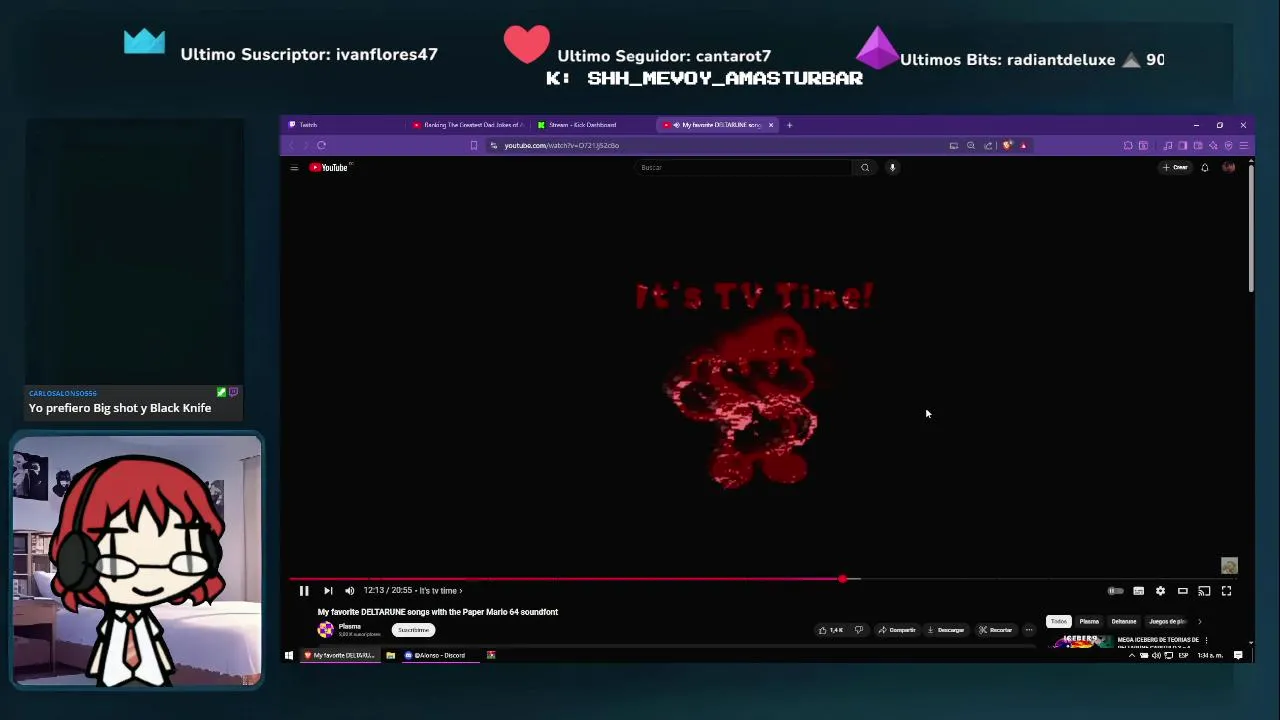Image resolution: width=1280 pixels, height=720 pixels.
Task: Open the YouTube hamburger guide menu
Action: coord(294,168)
